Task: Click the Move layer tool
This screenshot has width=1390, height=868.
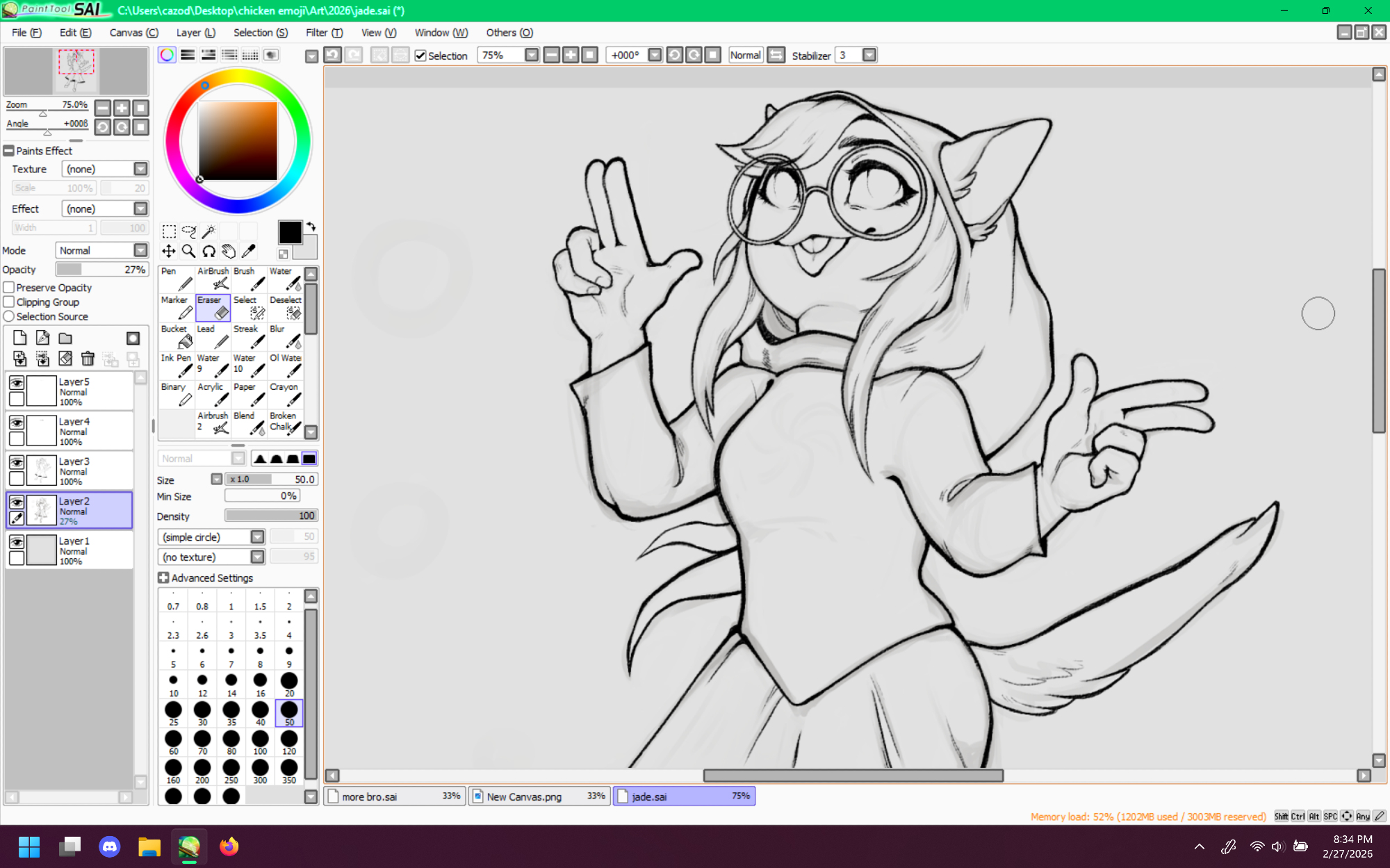Action: click(169, 251)
